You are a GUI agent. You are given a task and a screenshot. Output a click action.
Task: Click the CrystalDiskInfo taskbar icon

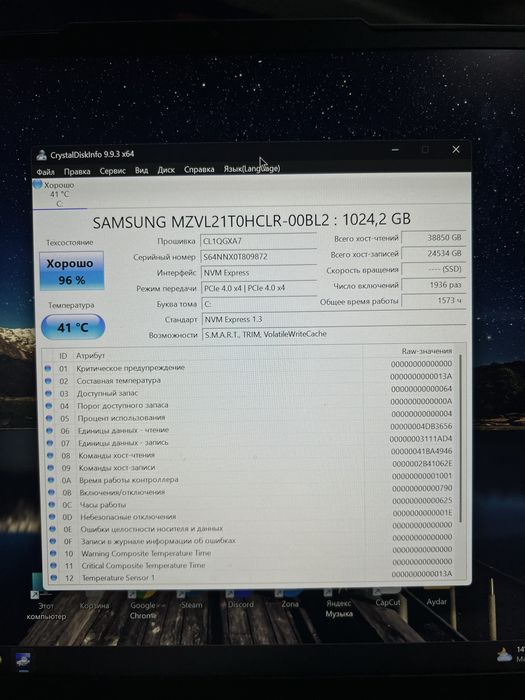tap(23, 660)
